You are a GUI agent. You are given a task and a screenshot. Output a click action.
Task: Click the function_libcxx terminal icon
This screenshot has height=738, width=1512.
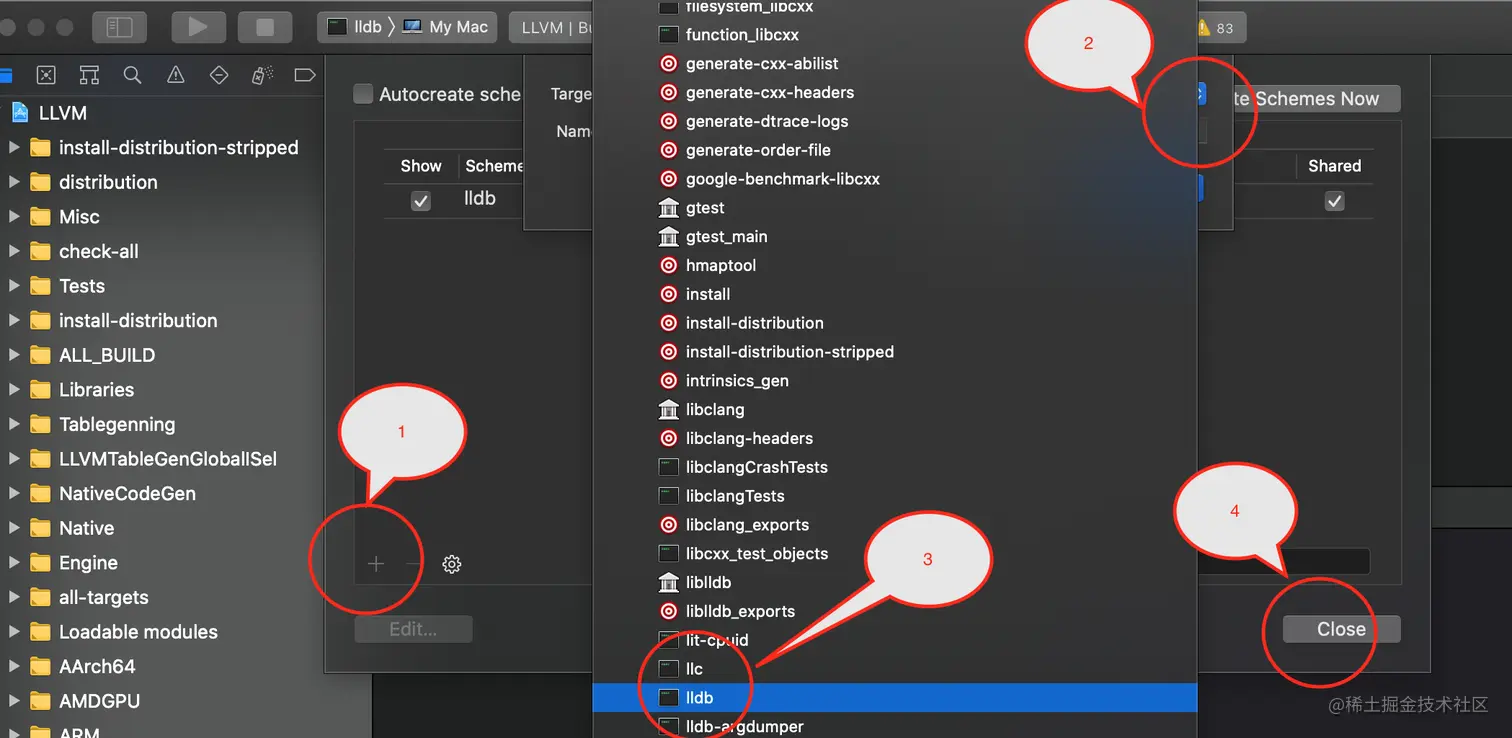click(x=669, y=34)
